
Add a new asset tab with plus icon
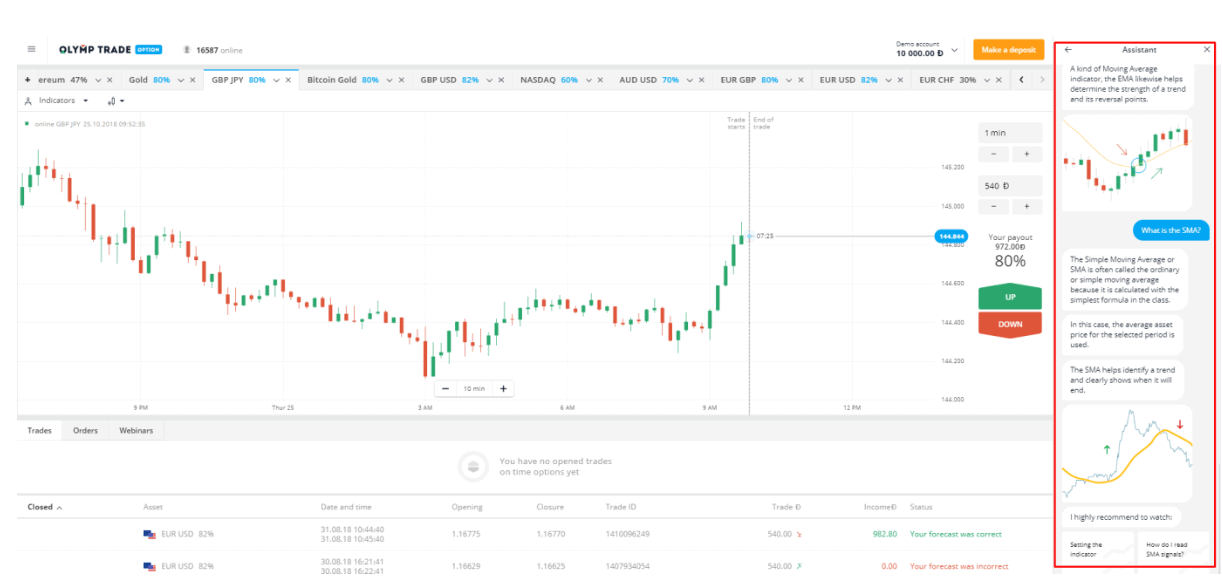pos(27,79)
